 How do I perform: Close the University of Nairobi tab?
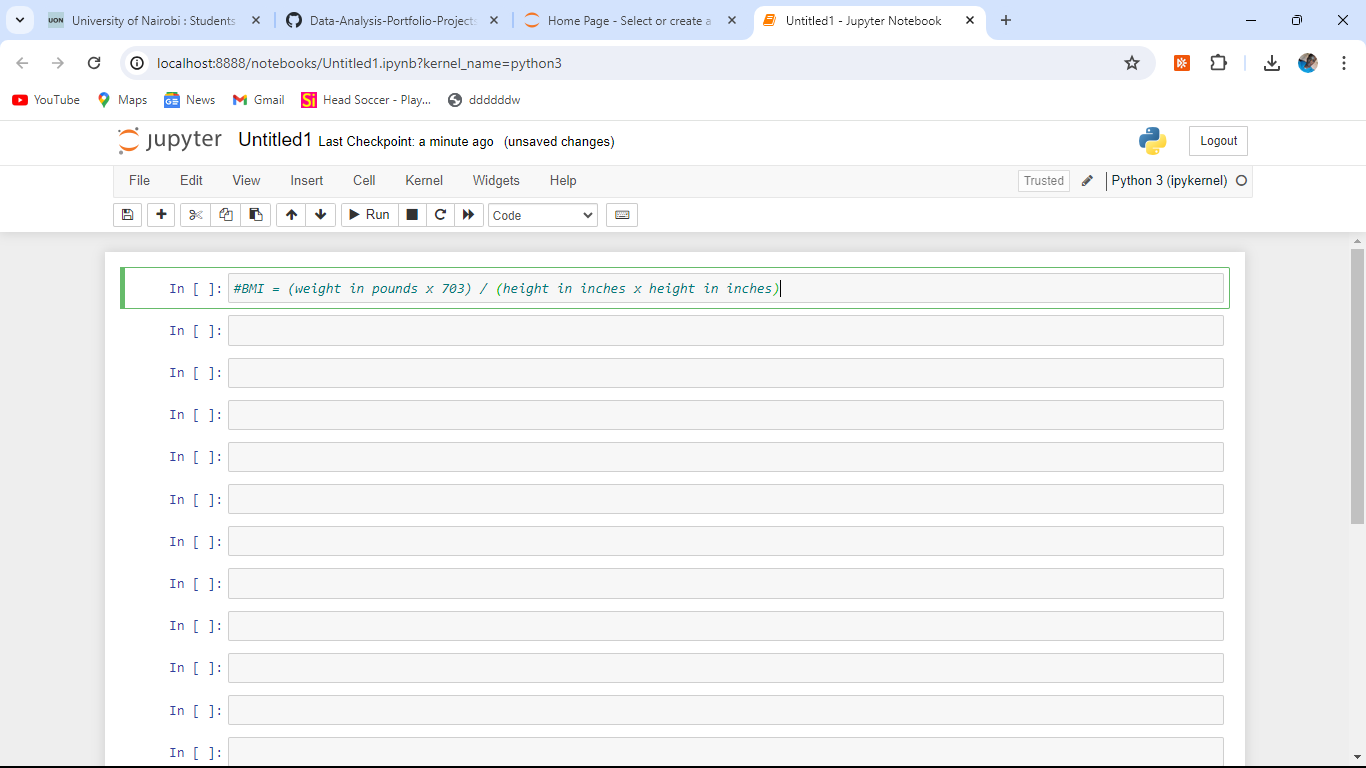click(x=256, y=20)
